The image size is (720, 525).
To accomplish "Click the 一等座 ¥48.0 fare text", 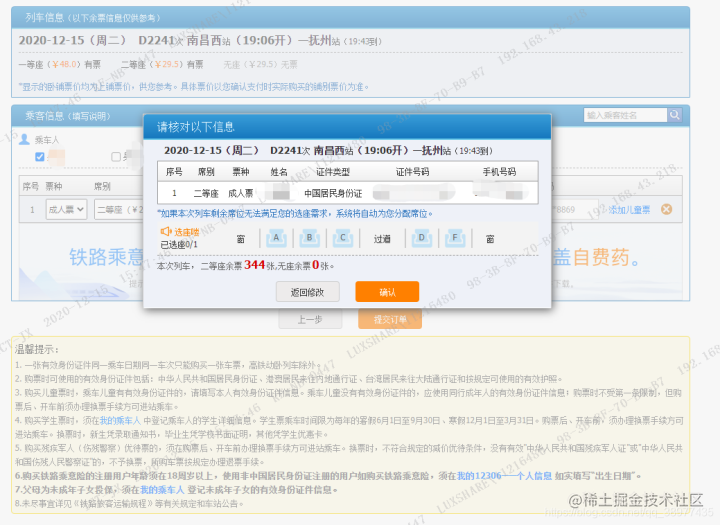I will [59, 64].
